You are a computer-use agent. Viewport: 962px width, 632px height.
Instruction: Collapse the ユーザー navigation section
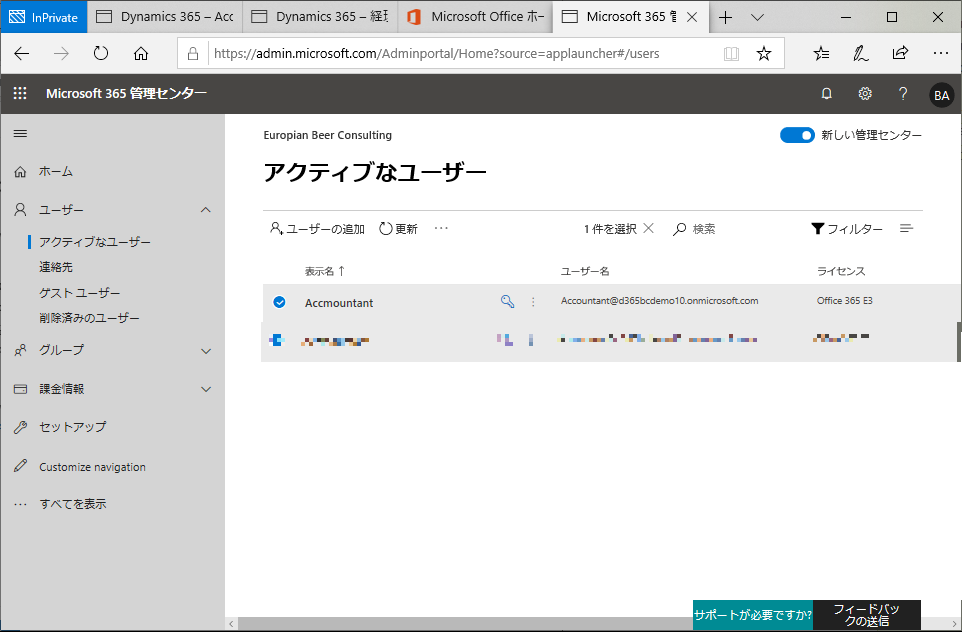coord(206,210)
